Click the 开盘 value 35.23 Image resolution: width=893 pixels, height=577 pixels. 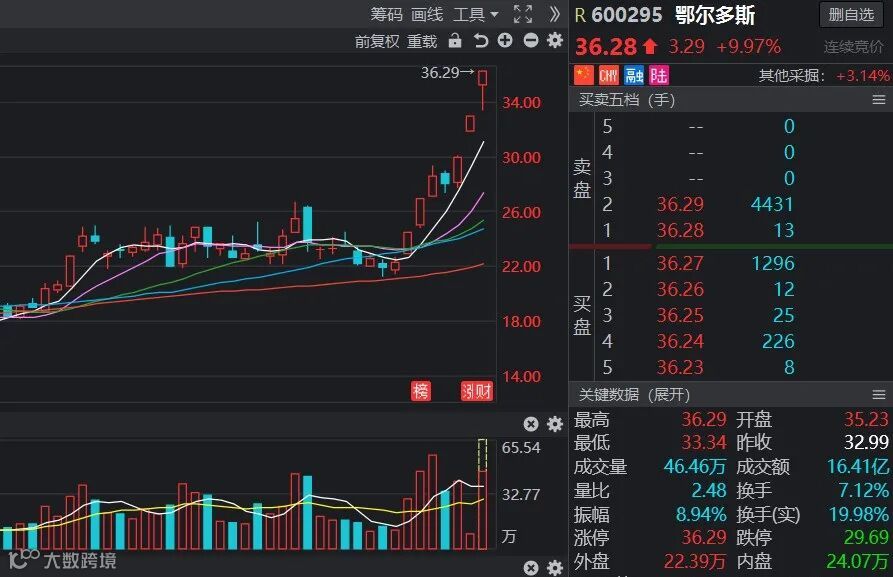(x=866, y=420)
